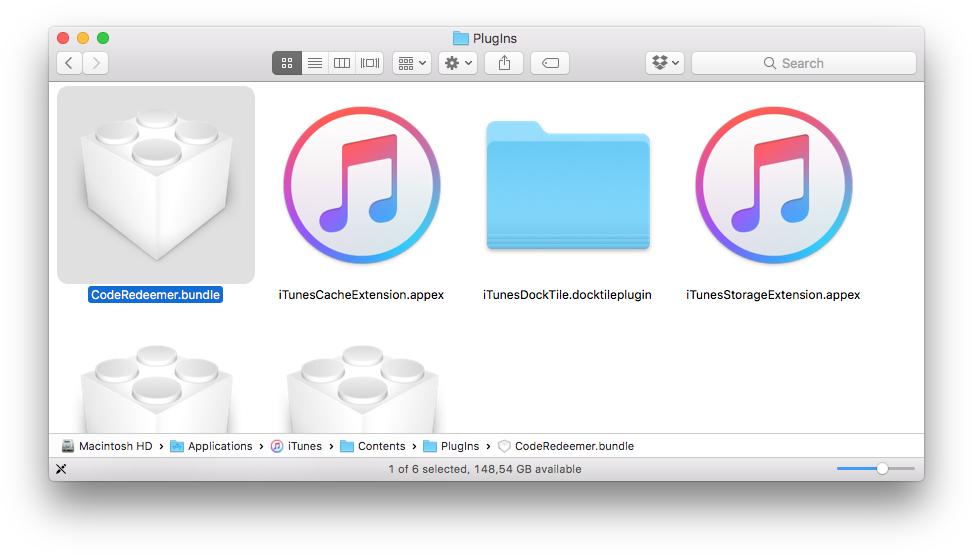This screenshot has height=555, width=972.
Task: Select the iTunesDockTile.docktileplugin folder icon
Action: tap(568, 185)
